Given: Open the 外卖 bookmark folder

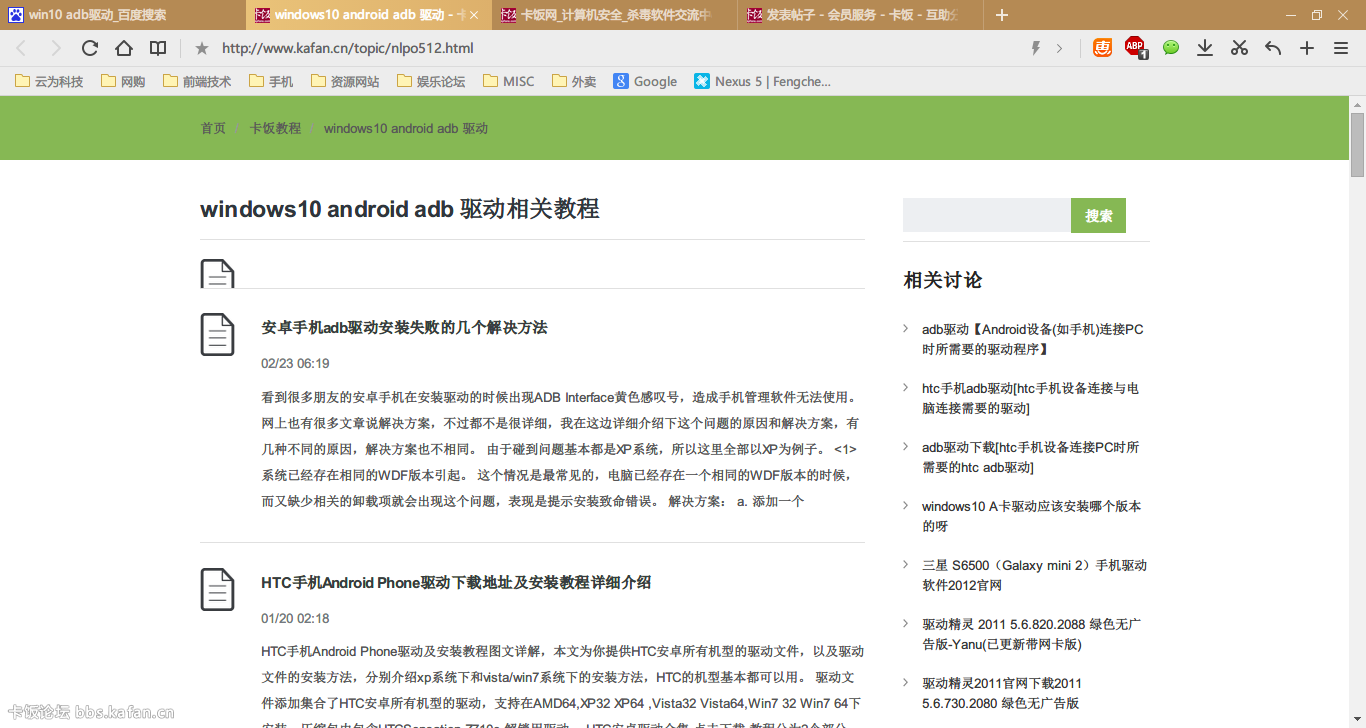Looking at the screenshot, I should point(574,82).
